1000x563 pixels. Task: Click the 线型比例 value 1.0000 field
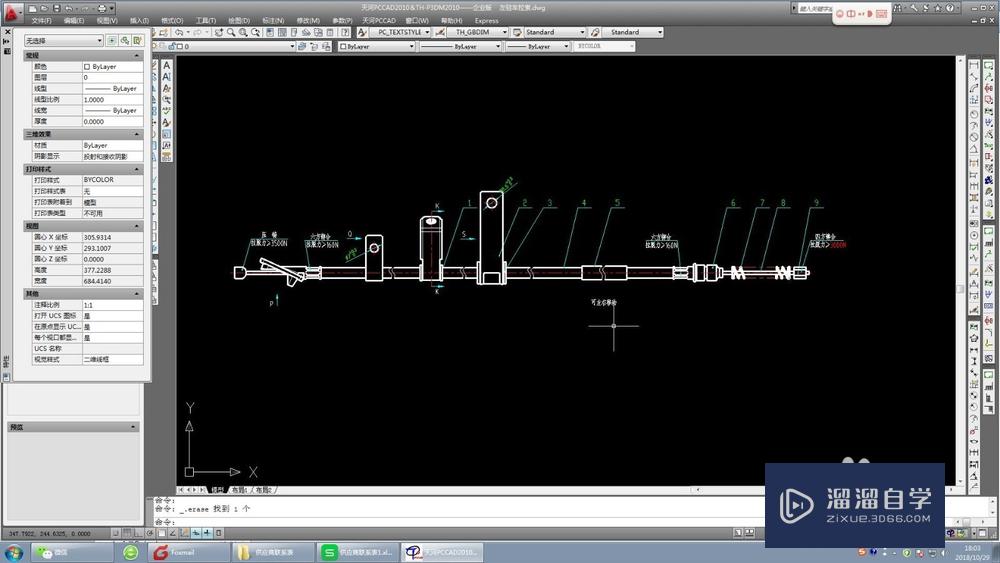click(112, 99)
